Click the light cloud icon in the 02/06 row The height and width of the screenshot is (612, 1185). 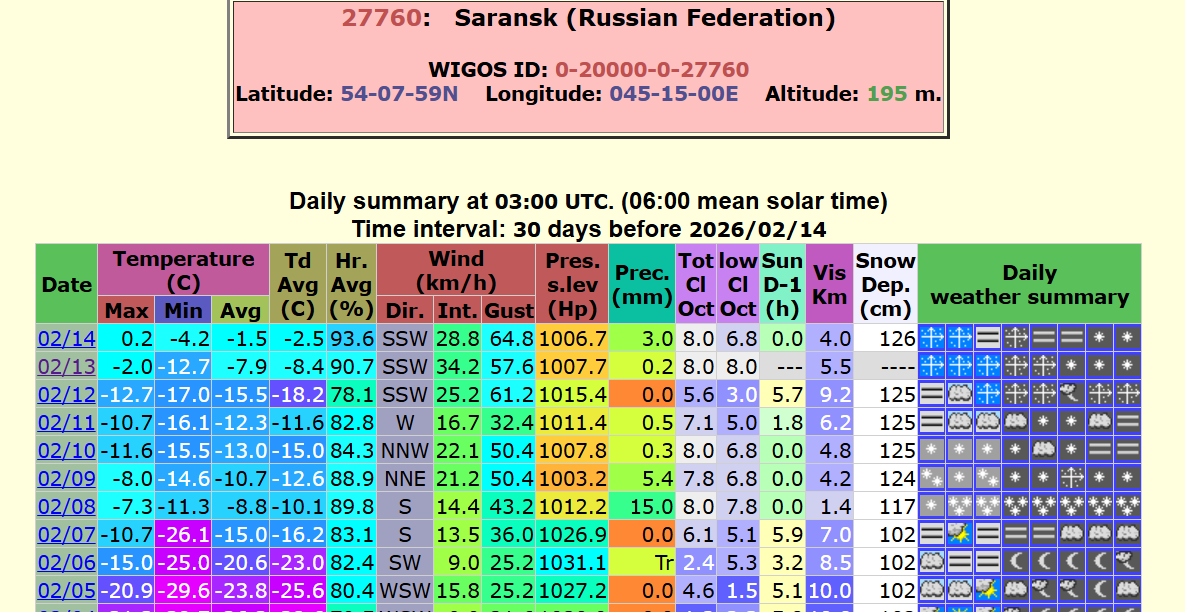[x=932, y=562]
